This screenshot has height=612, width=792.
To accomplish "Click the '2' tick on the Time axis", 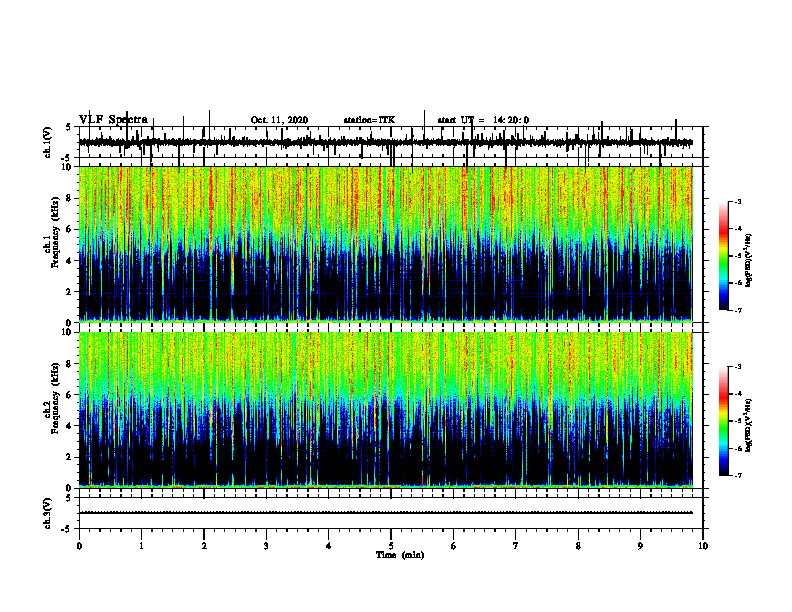I will [x=204, y=546].
